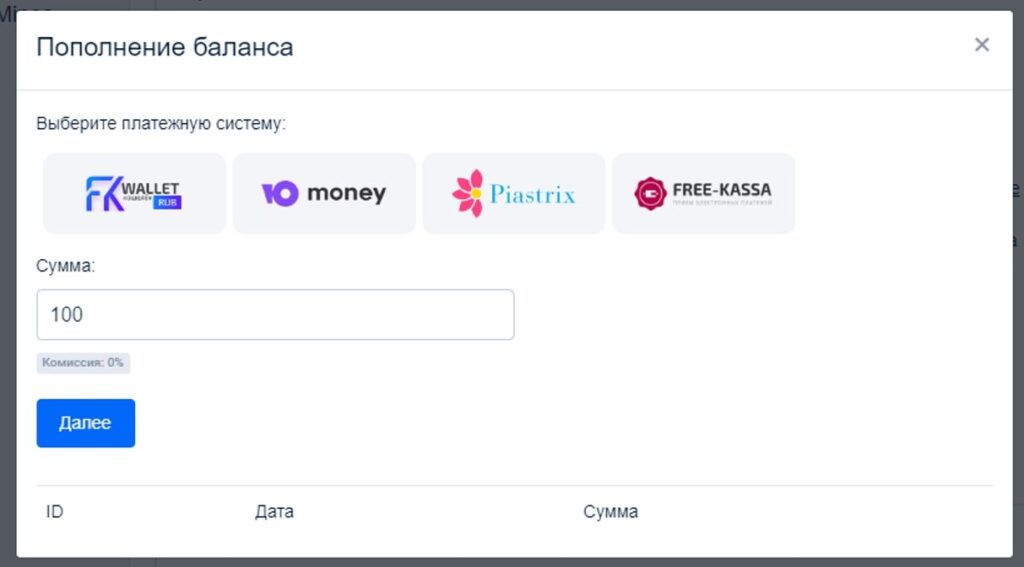Focus the Сумма amount input field
This screenshot has width=1024, height=567.
(275, 315)
